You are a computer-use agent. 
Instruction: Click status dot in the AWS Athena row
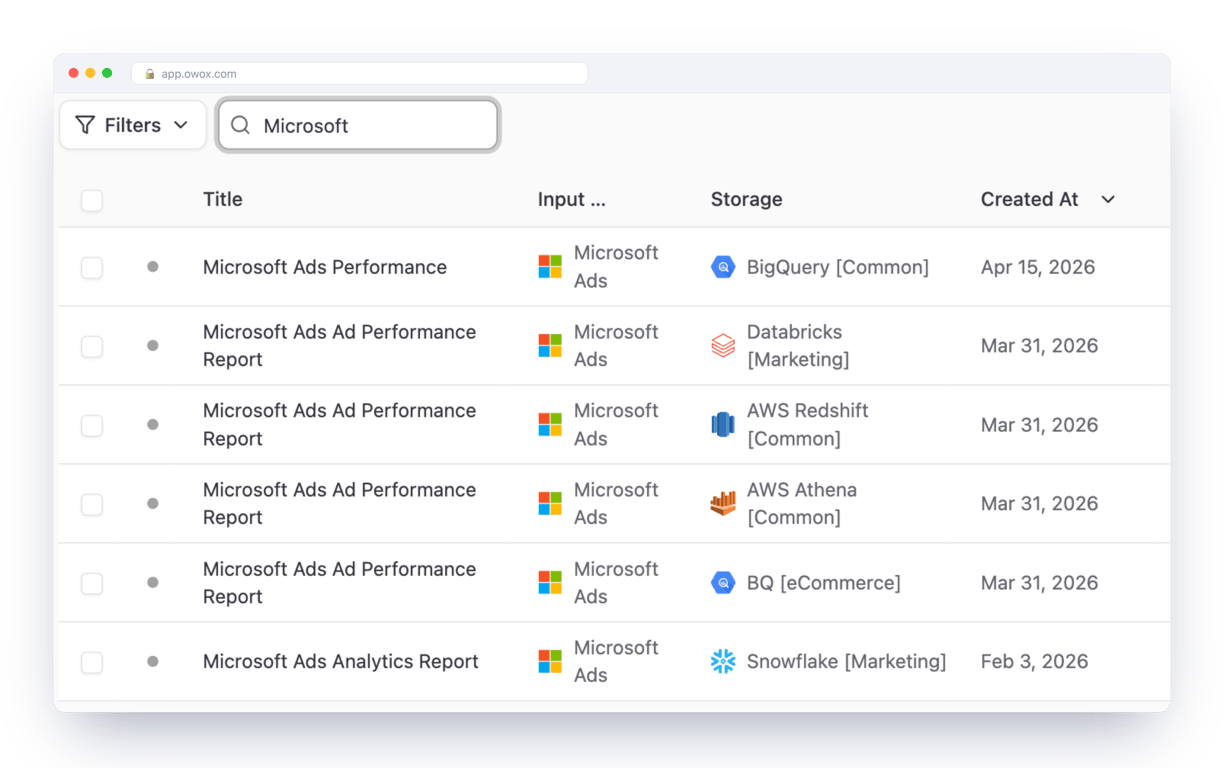[153, 504]
